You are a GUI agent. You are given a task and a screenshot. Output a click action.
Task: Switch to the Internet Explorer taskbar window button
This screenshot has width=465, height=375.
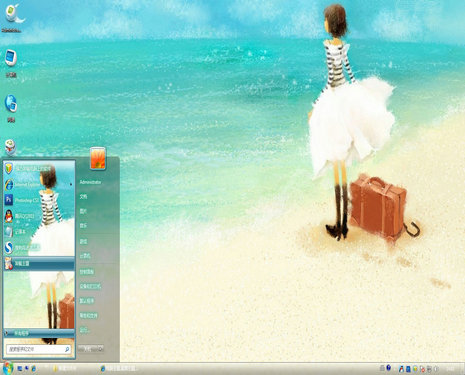tap(119, 369)
